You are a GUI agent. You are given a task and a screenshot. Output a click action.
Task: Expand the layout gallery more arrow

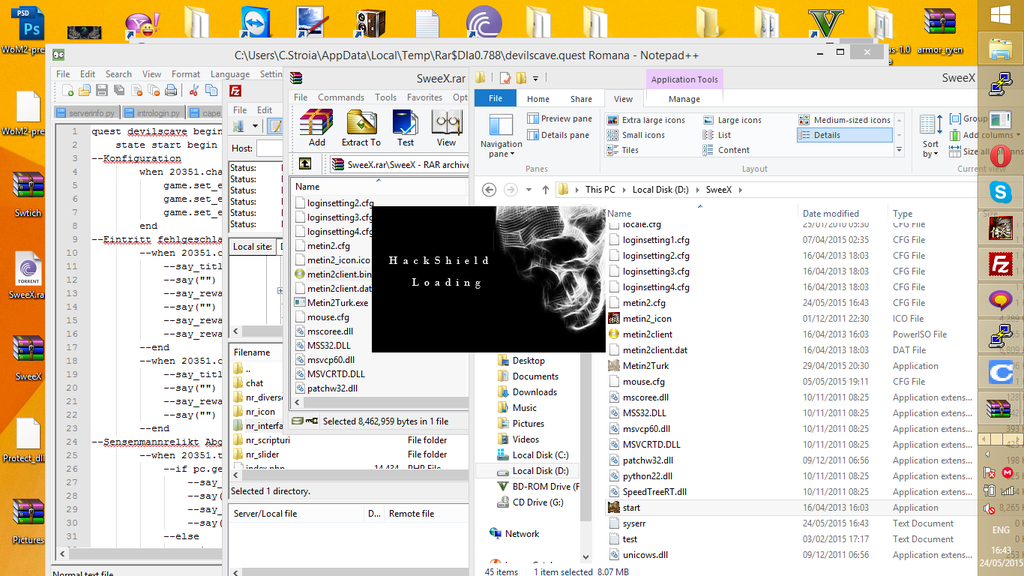tap(899, 150)
